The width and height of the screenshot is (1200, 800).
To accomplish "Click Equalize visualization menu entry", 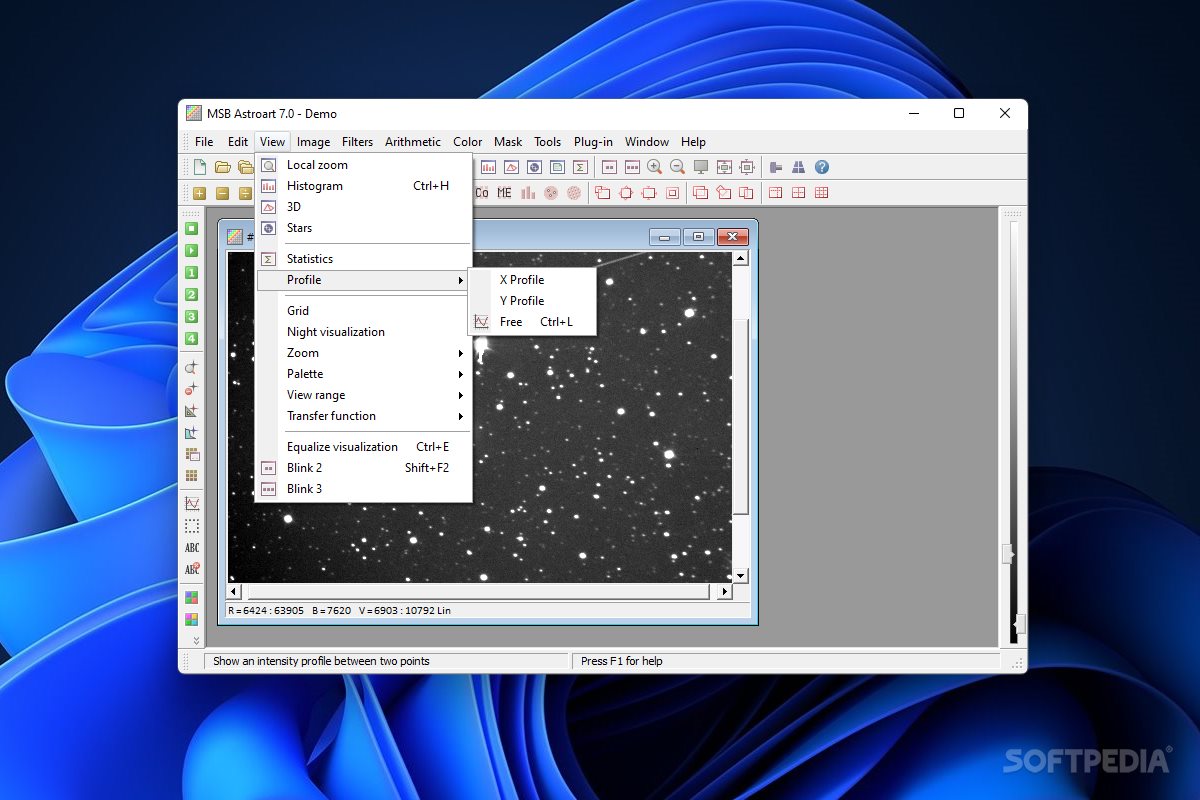I will pos(363,447).
